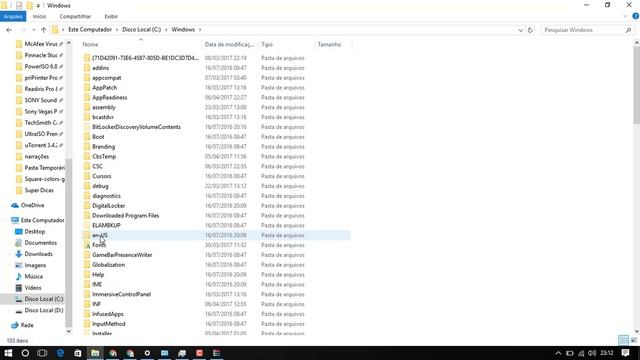Open Quick Access Toolbar customize dropdown
This screenshot has height=360, width=640.
38,6
